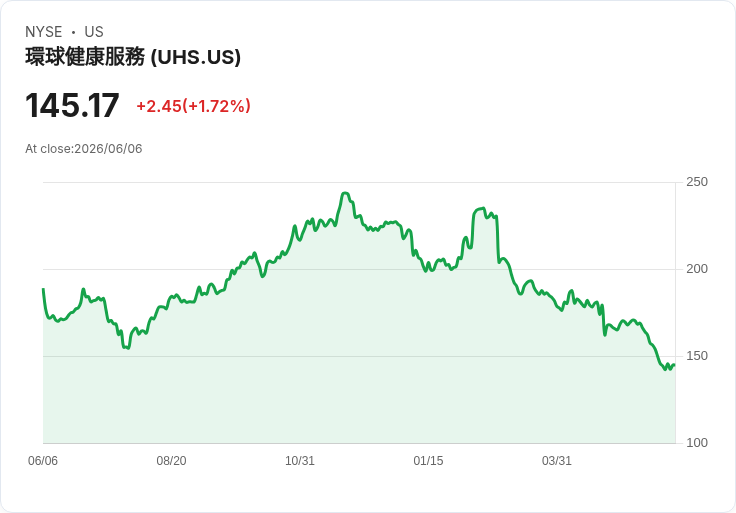736x513 pixels.
Task: Click the 01/15 x-axis date label
Action: [x=428, y=461]
